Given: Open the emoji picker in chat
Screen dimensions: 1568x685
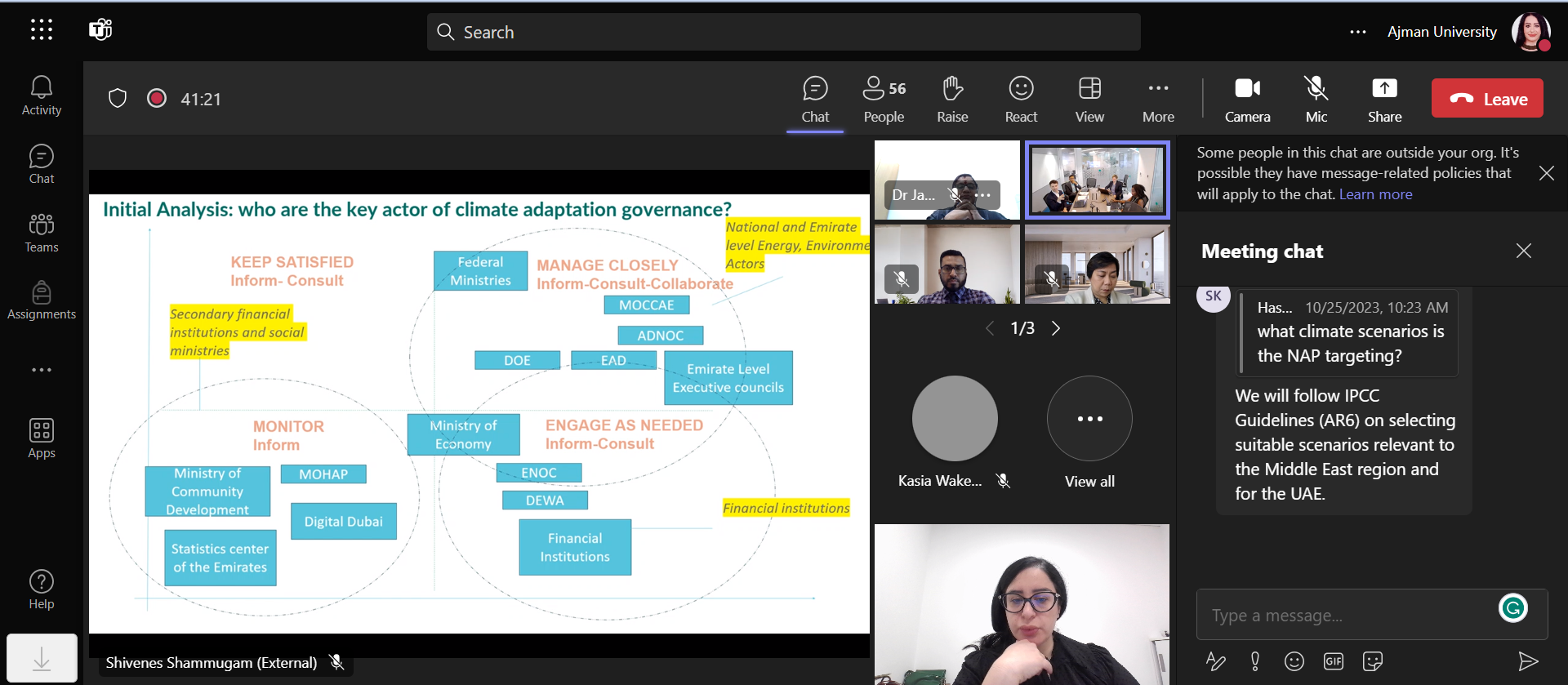Looking at the screenshot, I should (x=1294, y=661).
